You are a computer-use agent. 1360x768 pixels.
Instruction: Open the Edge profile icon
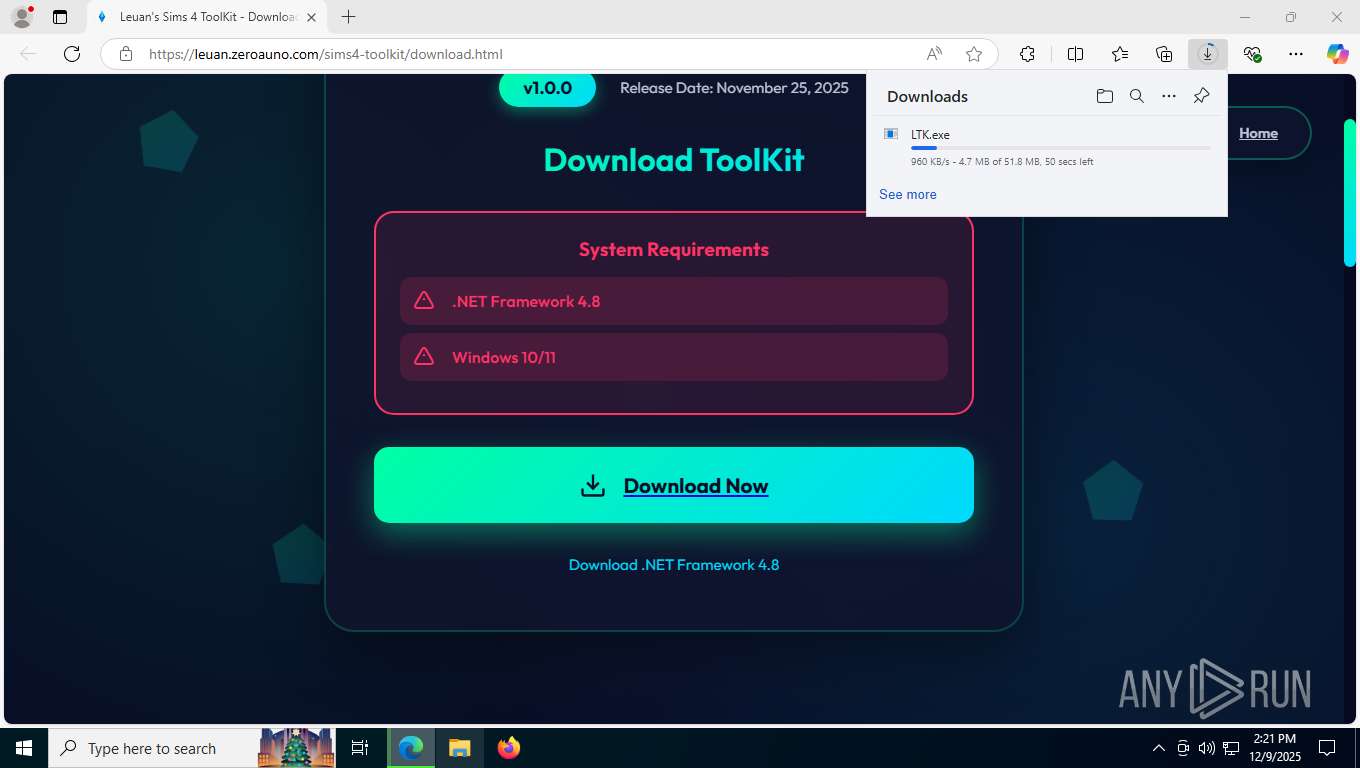(22, 17)
